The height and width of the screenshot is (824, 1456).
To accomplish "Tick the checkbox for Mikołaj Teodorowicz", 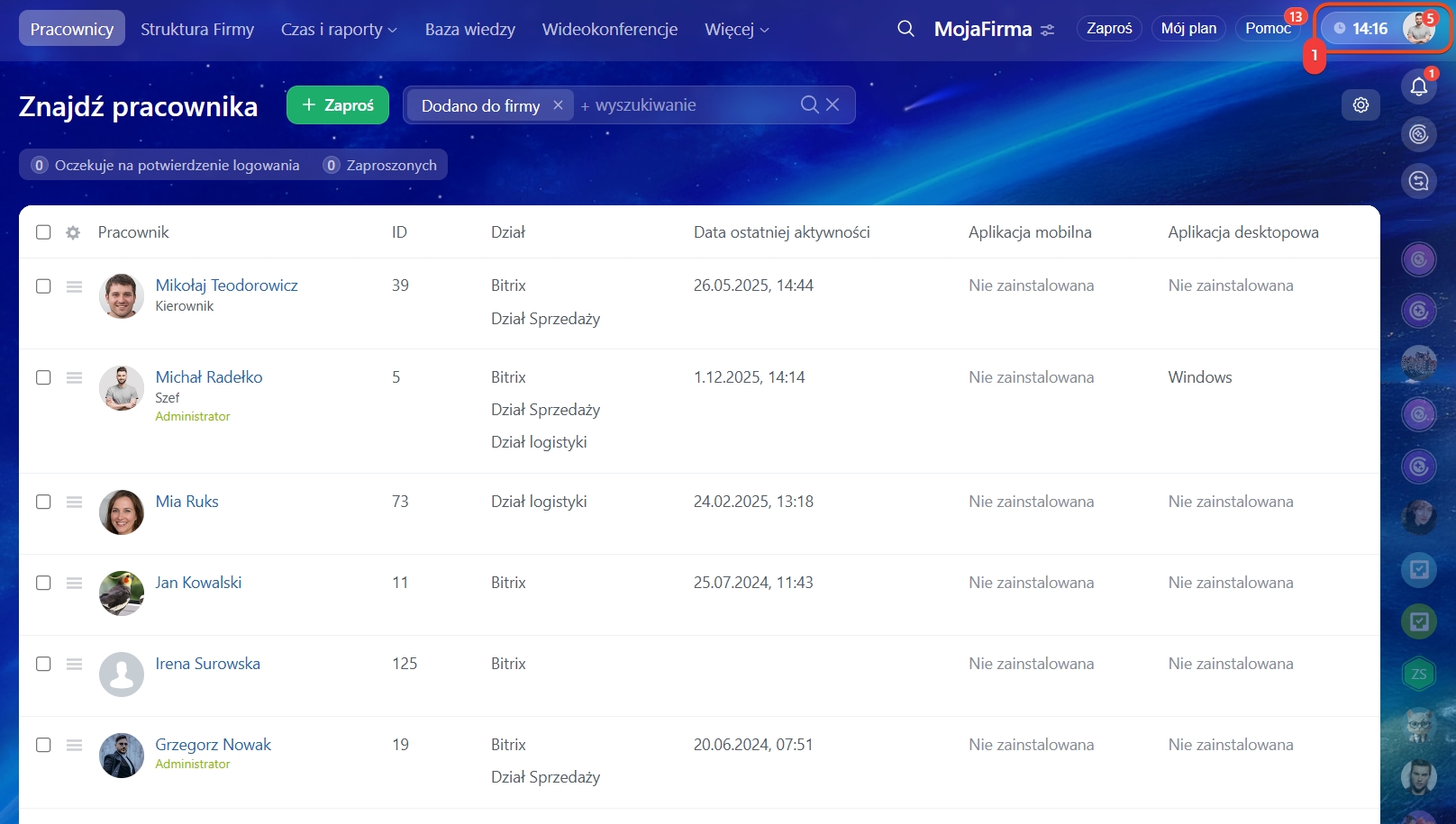I will click(43, 286).
